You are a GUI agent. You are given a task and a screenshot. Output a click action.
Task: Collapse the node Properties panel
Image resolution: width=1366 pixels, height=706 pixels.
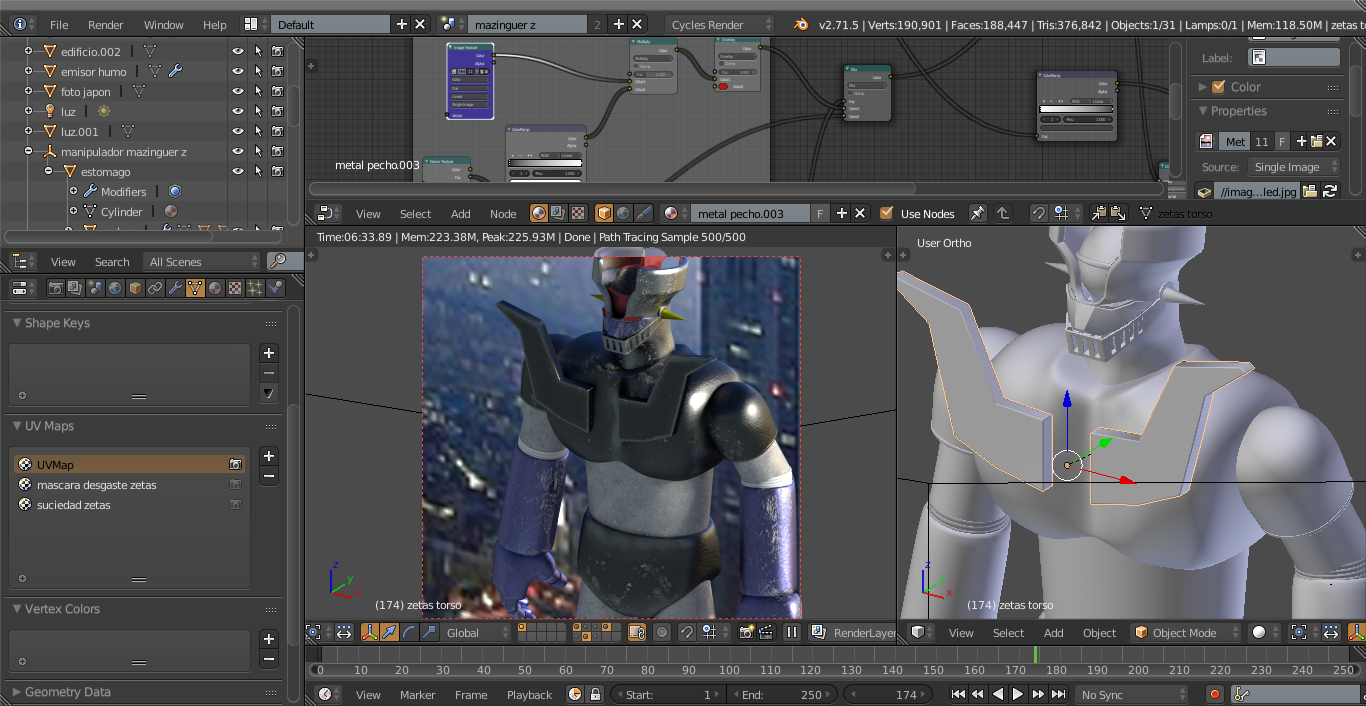pos(1203,111)
